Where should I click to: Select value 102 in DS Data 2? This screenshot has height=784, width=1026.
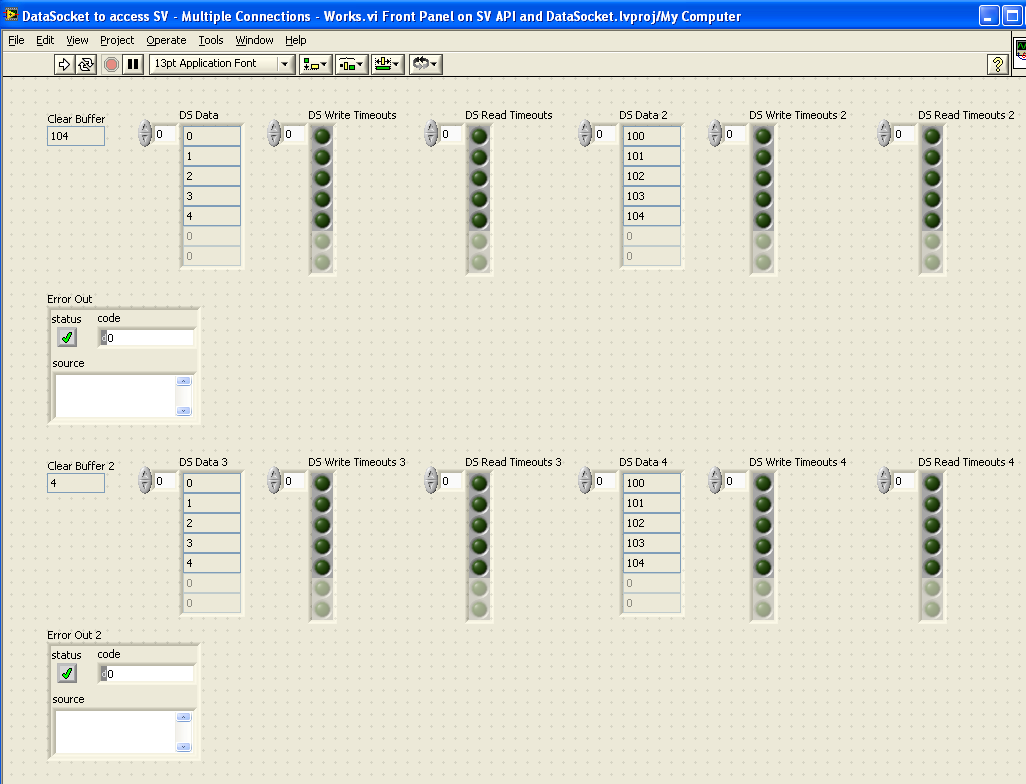pyautogui.click(x=652, y=176)
